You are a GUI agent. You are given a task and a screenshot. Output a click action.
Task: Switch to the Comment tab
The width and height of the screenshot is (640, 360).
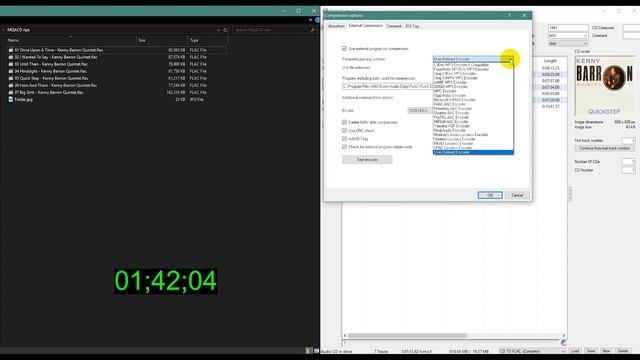click(394, 26)
